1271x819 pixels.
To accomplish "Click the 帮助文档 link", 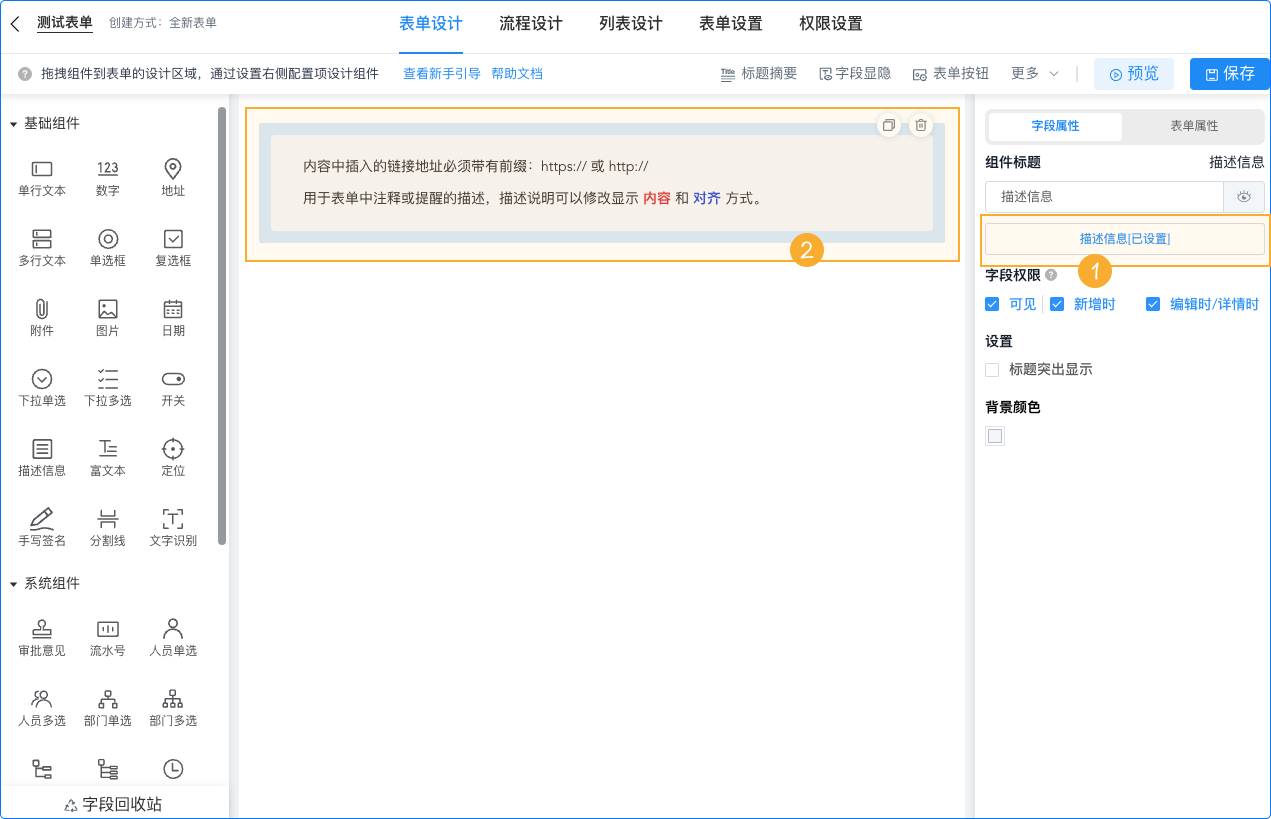I will tap(517, 73).
